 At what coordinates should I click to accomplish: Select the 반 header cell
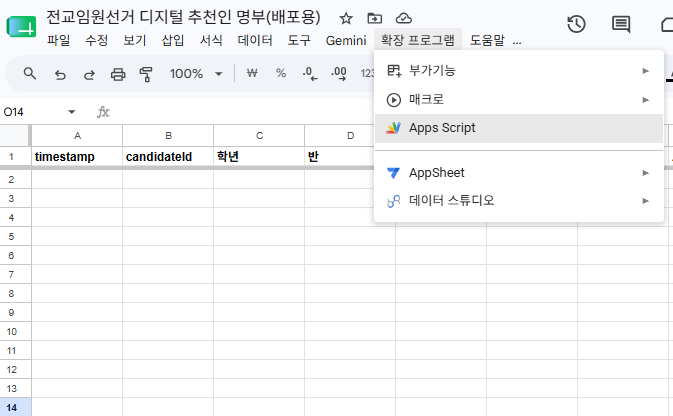(339, 157)
